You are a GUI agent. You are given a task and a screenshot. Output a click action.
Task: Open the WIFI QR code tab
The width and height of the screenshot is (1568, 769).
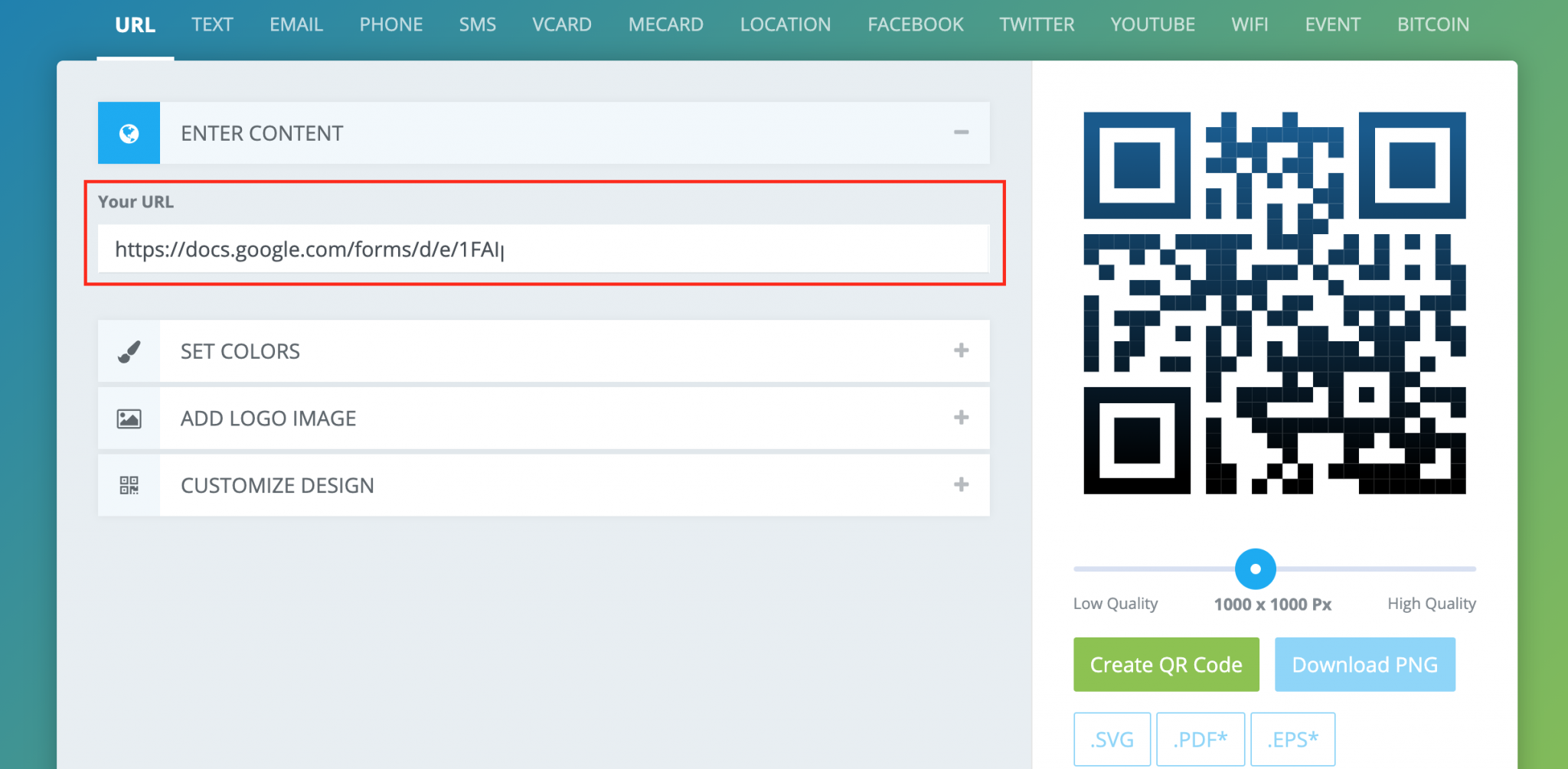coord(1249,24)
